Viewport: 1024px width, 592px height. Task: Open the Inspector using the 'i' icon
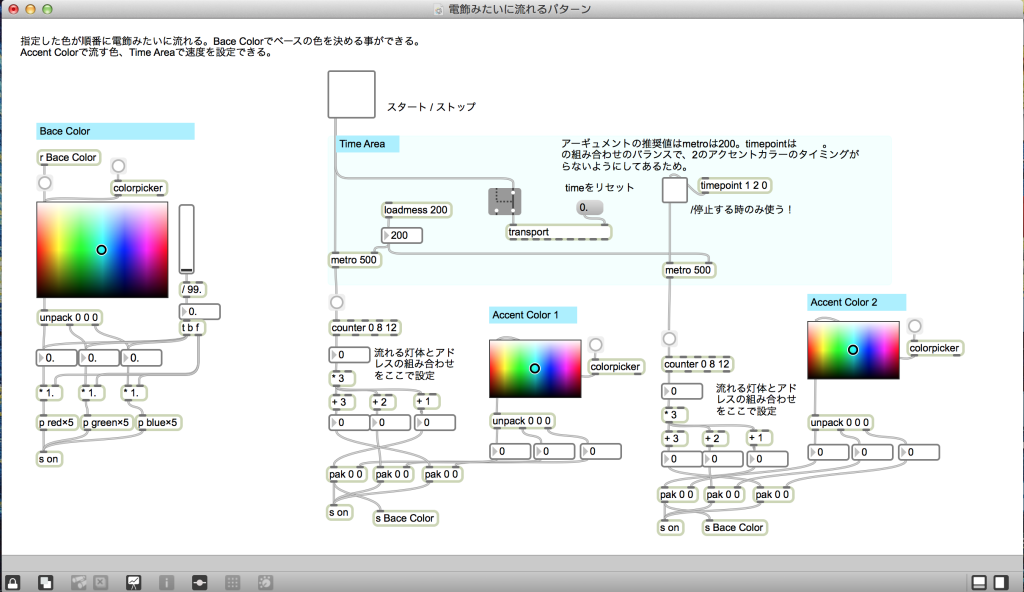point(166,581)
